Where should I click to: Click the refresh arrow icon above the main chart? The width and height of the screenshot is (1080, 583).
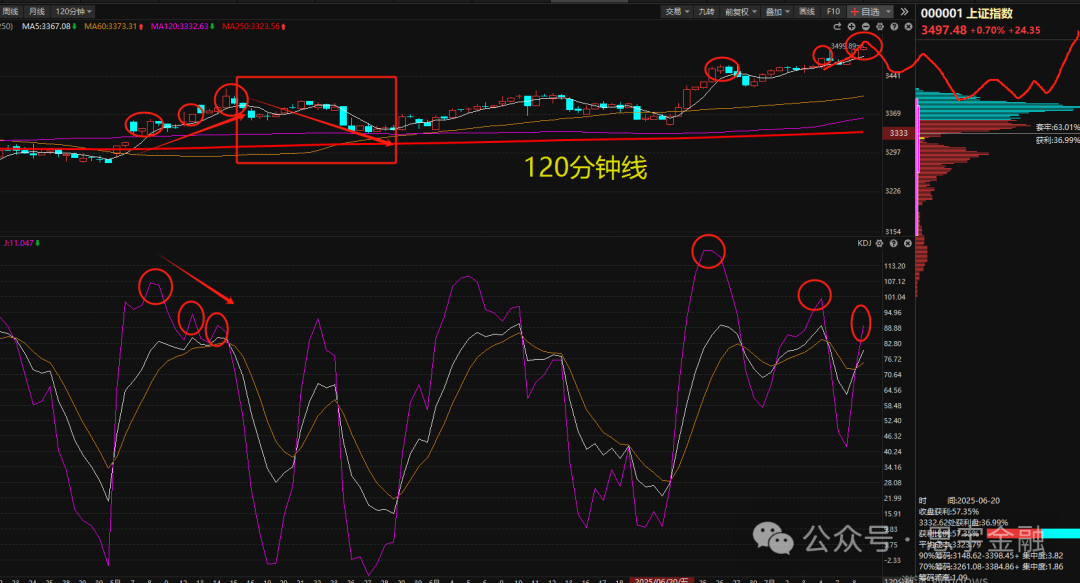(837, 27)
